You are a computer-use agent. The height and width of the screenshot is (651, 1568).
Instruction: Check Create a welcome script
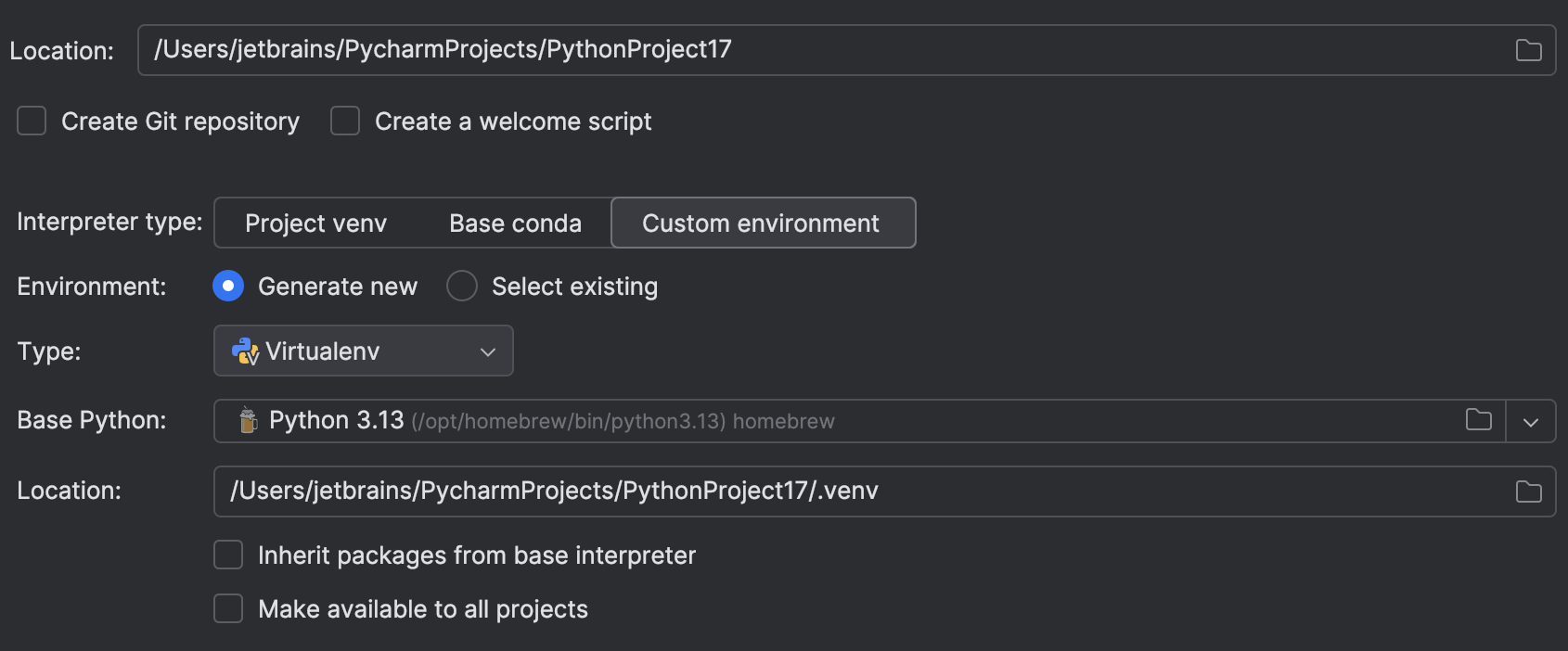click(x=344, y=121)
